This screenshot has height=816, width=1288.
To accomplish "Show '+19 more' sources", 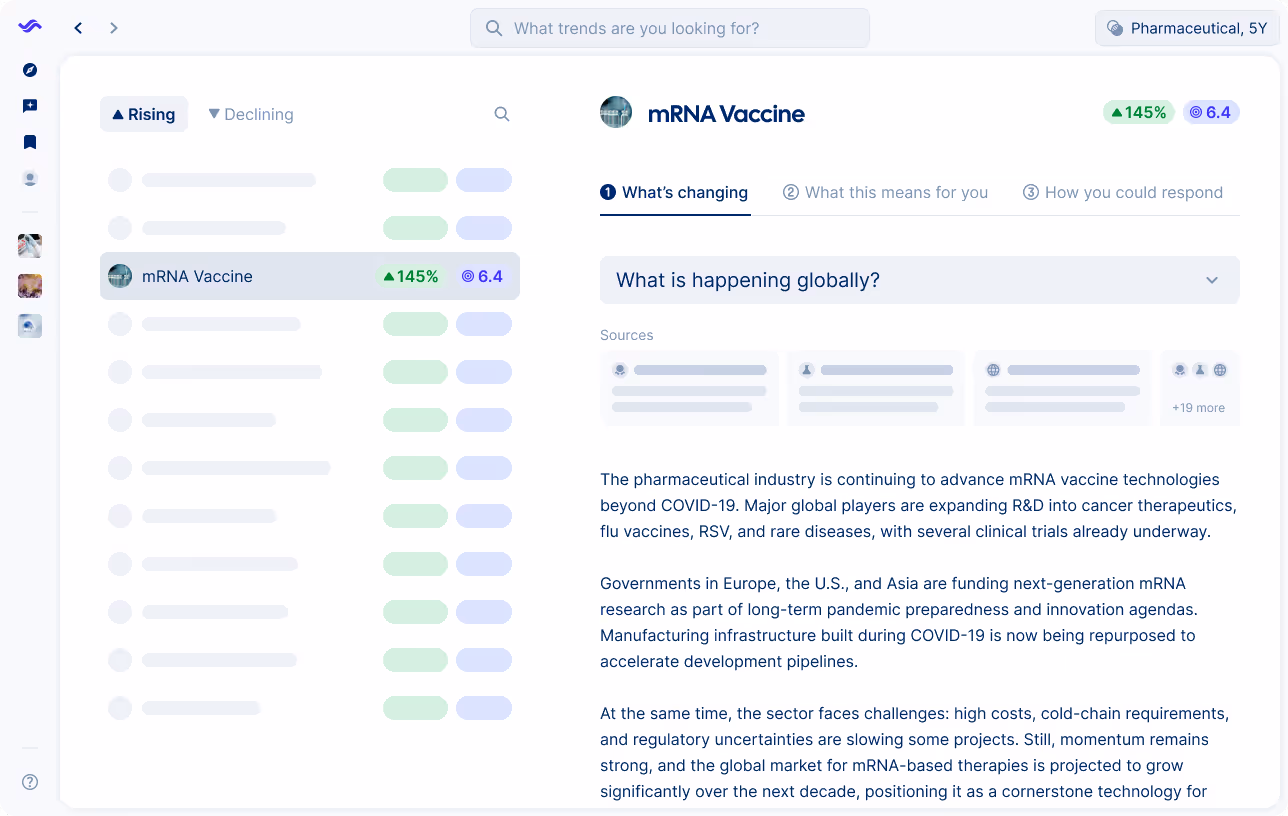I will pyautogui.click(x=1199, y=388).
